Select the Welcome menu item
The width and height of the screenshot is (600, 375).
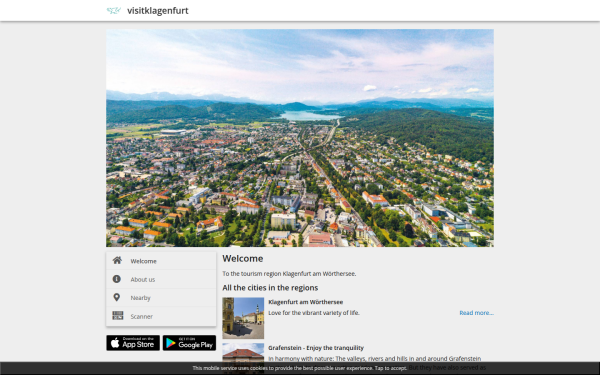click(161, 261)
